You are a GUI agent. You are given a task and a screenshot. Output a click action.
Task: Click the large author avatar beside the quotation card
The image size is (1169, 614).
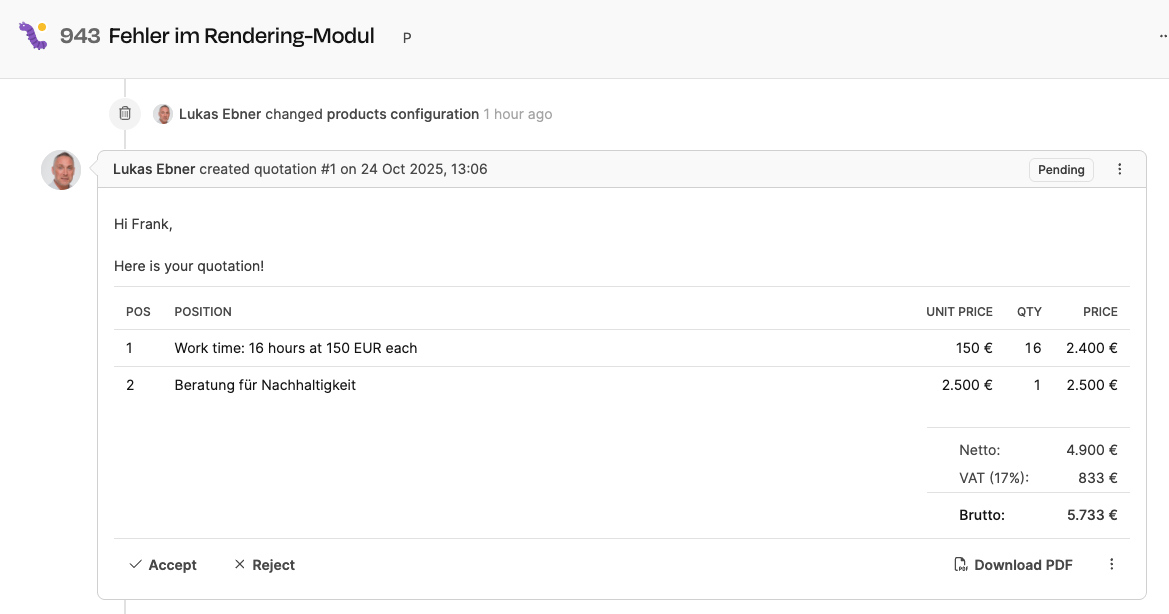61,170
